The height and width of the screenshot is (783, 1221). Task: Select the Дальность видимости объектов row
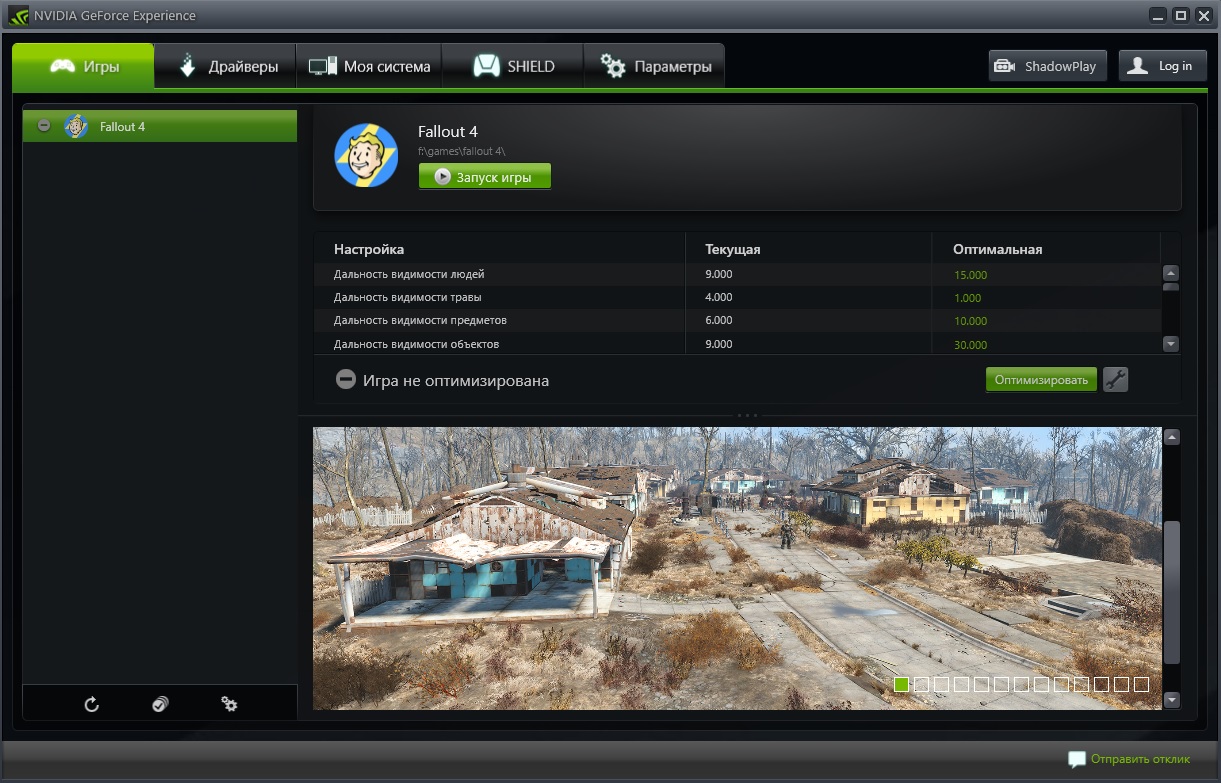click(737, 344)
